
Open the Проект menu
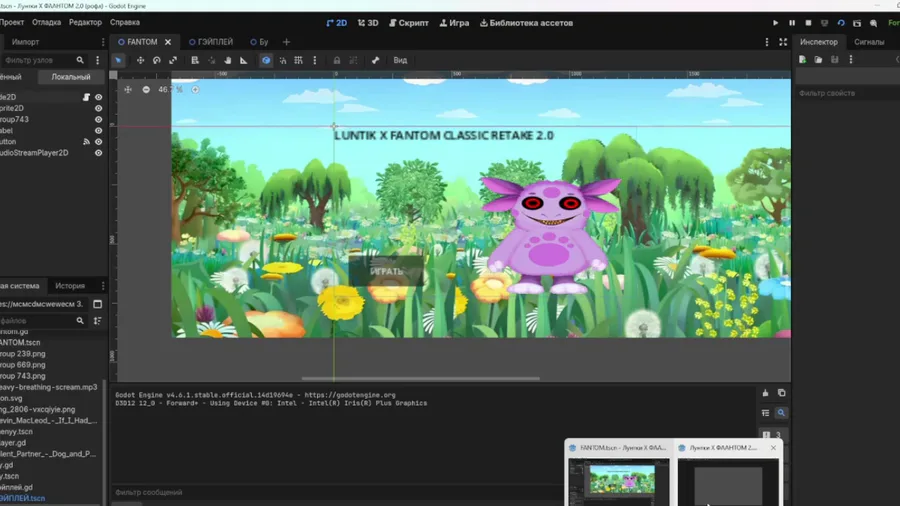11,22
